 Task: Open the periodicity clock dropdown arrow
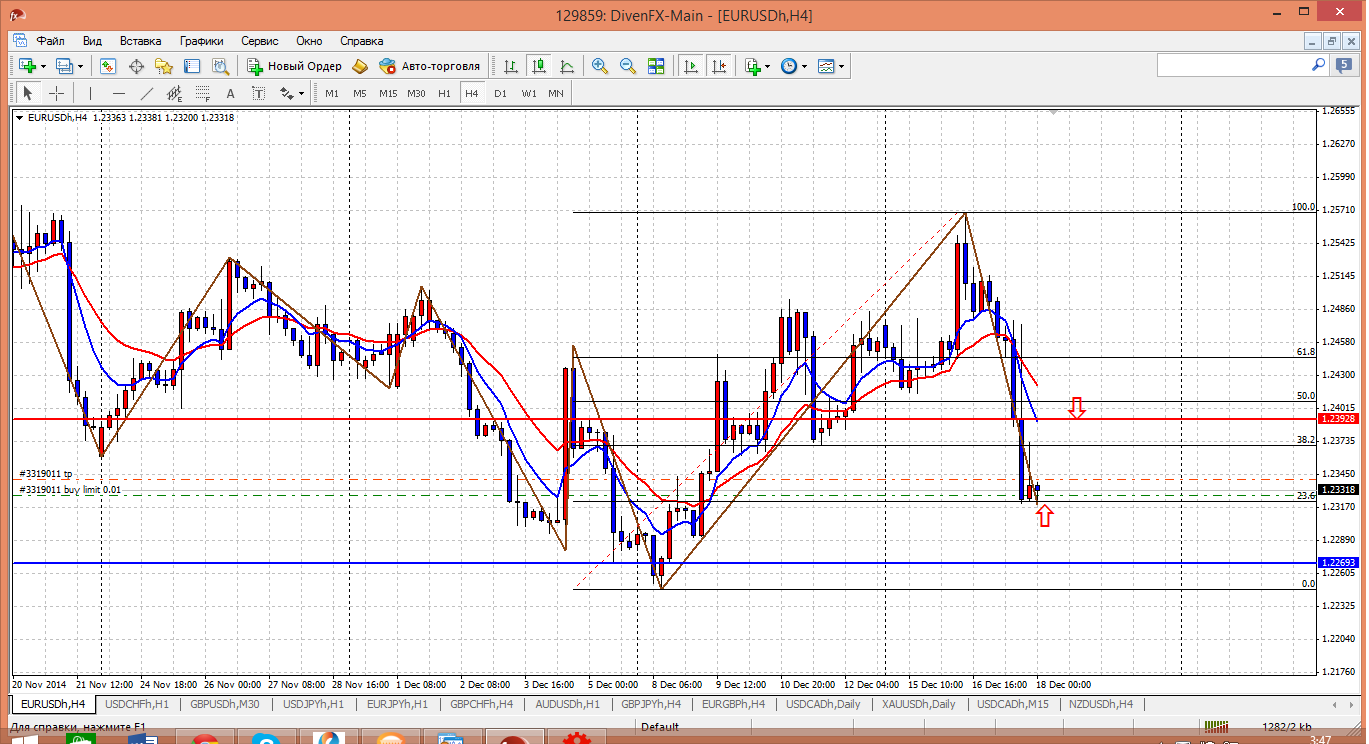pyautogui.click(x=804, y=67)
